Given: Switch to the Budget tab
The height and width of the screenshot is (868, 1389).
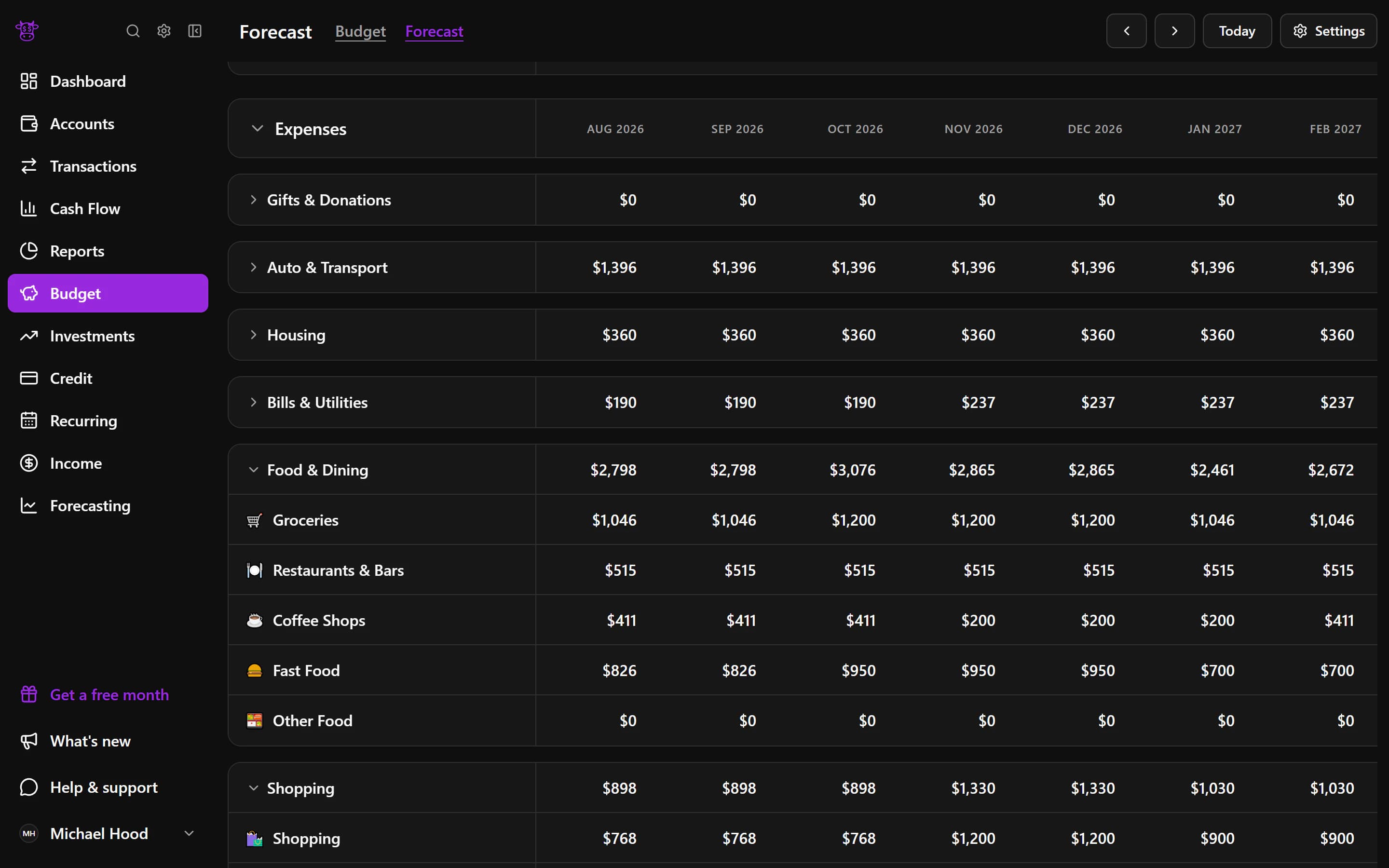Looking at the screenshot, I should [x=360, y=31].
